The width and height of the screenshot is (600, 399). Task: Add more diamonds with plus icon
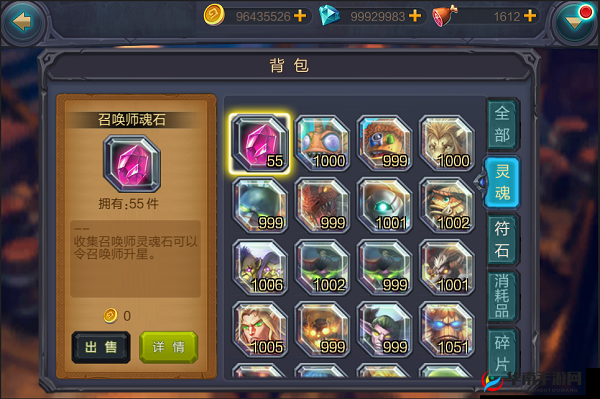coord(415,16)
